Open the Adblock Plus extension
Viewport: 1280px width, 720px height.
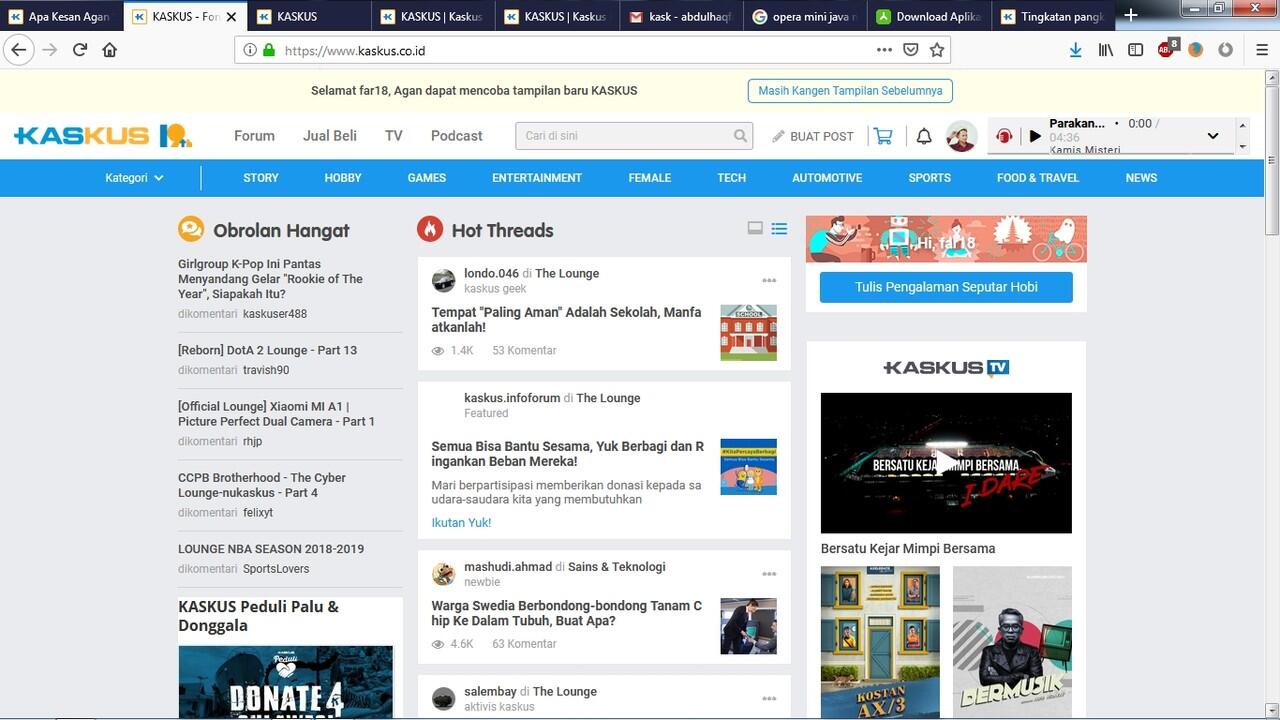(1166, 49)
